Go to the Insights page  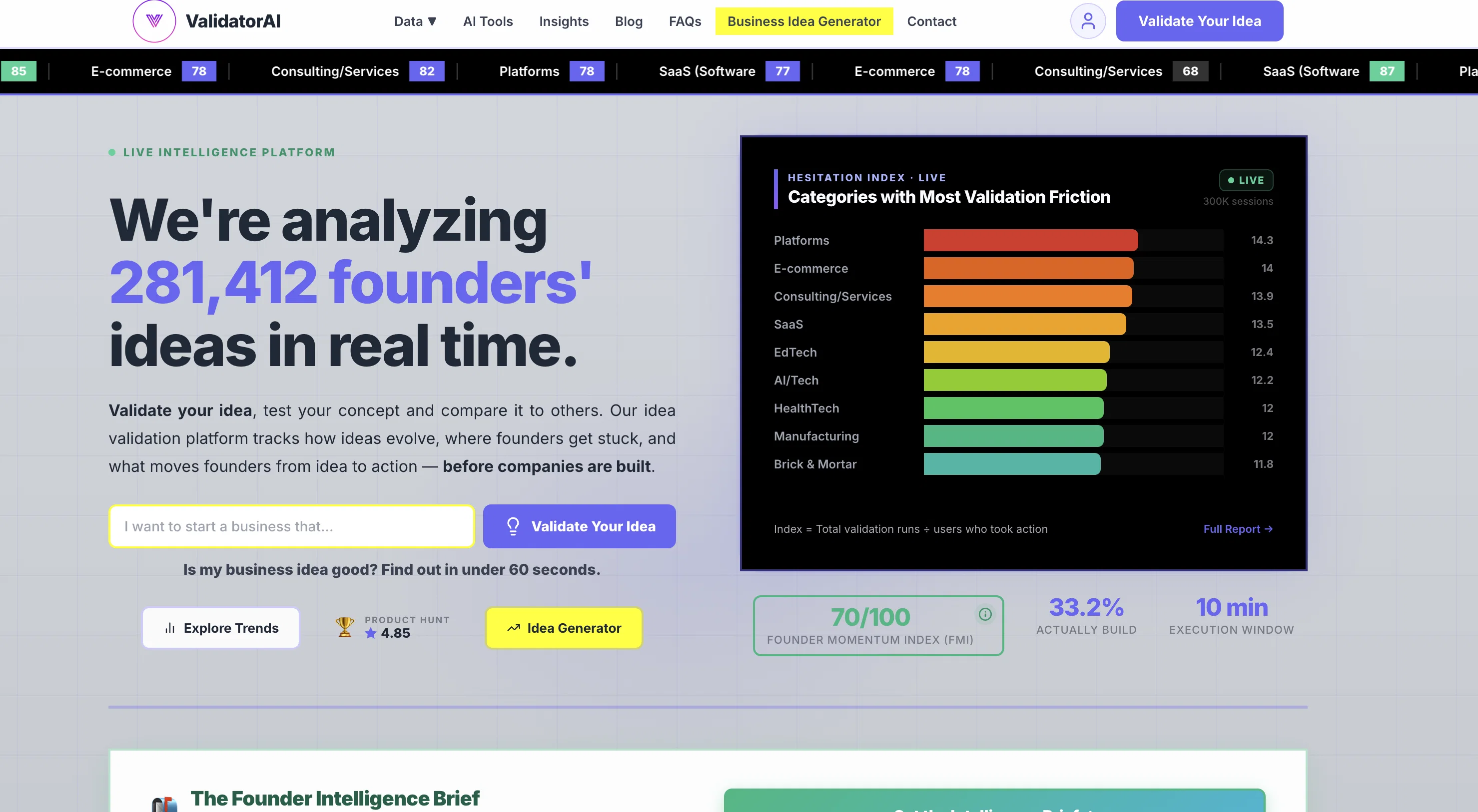pyautogui.click(x=564, y=21)
